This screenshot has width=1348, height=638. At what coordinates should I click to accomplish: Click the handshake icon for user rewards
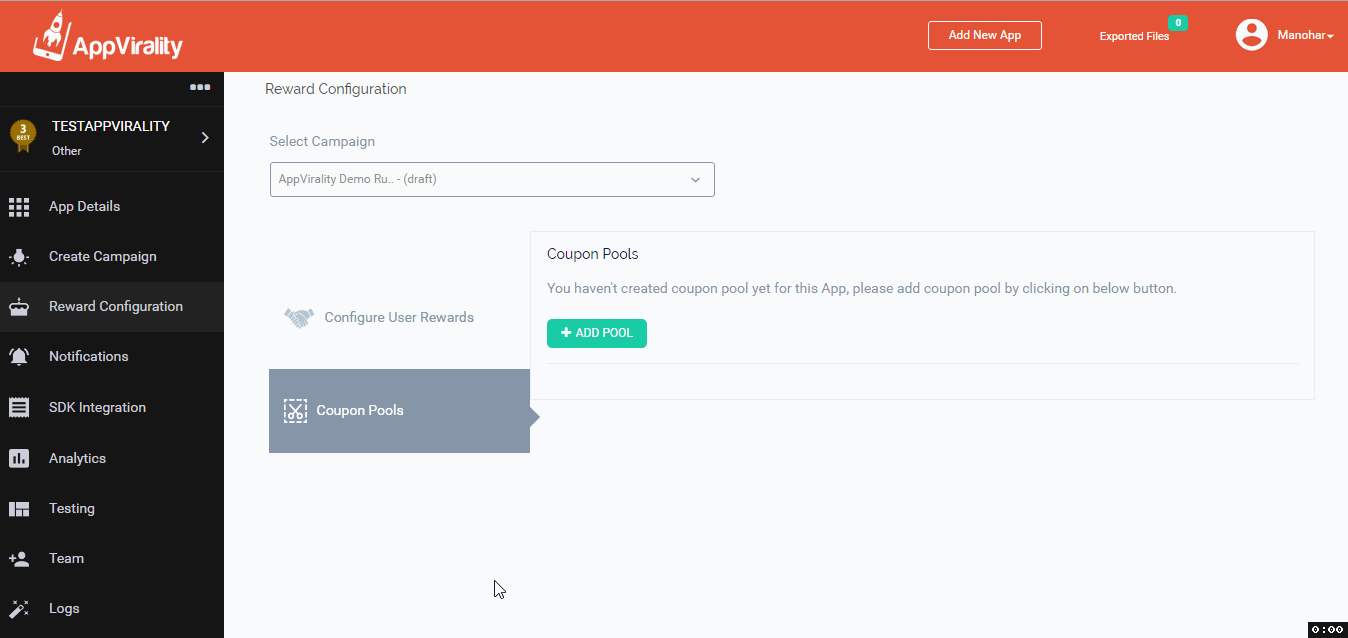(299, 318)
